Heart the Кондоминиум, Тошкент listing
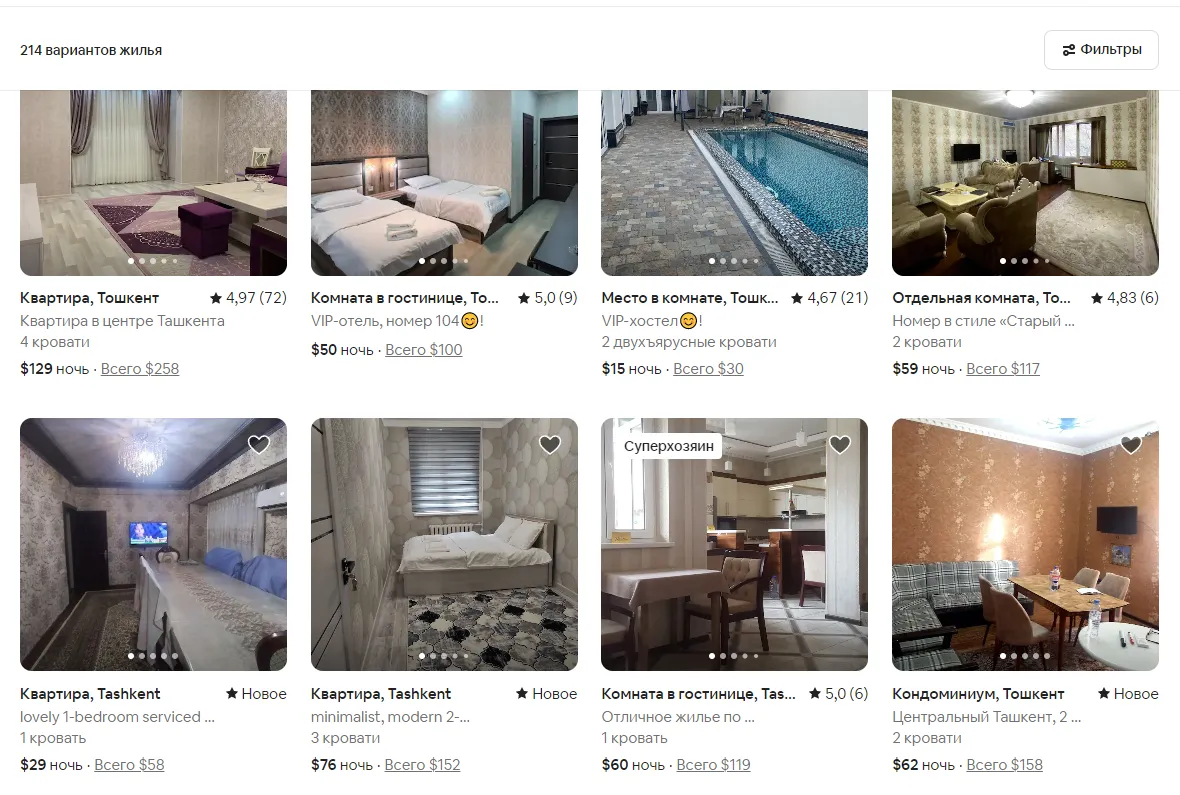The height and width of the screenshot is (795, 1180). (x=1131, y=444)
